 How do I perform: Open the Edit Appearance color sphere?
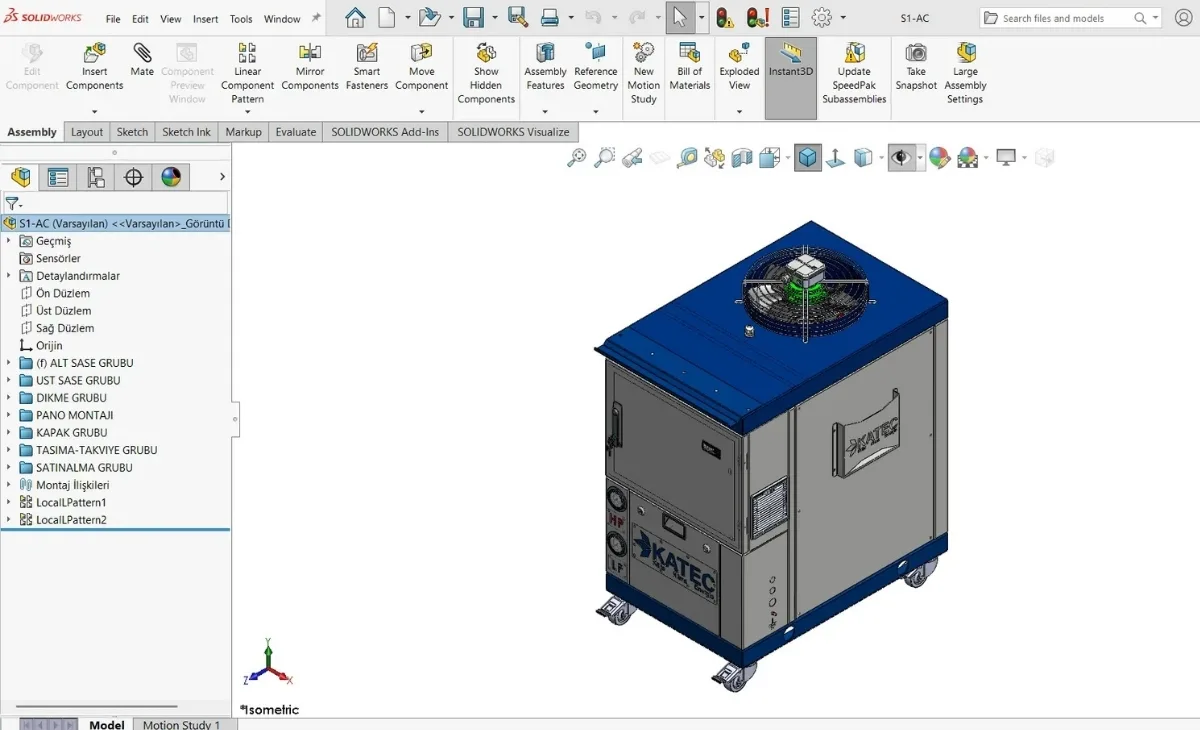pyautogui.click(x=939, y=158)
